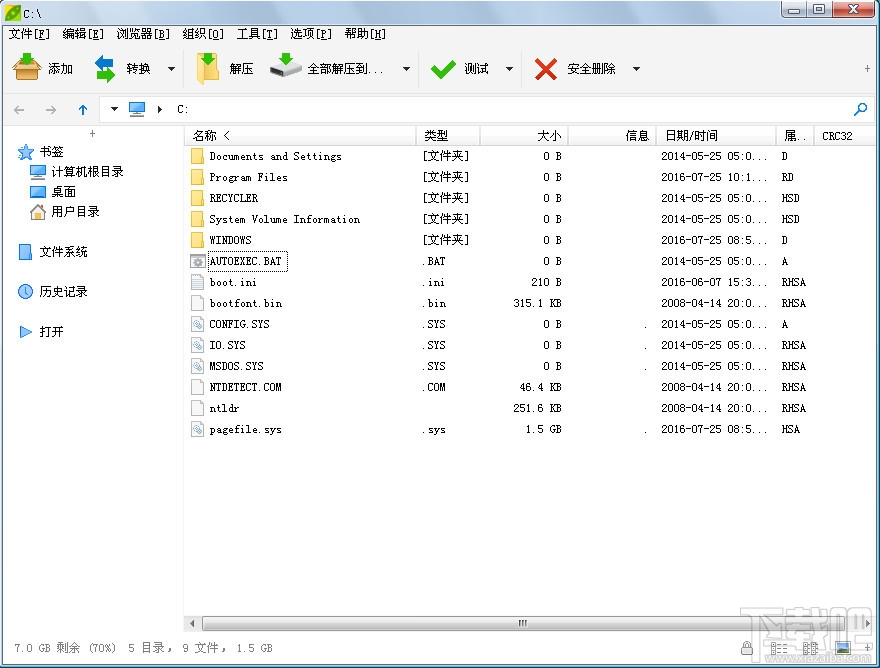
Task: Open the dropdown arrow next to 转换
Action: pyautogui.click(x=171, y=69)
